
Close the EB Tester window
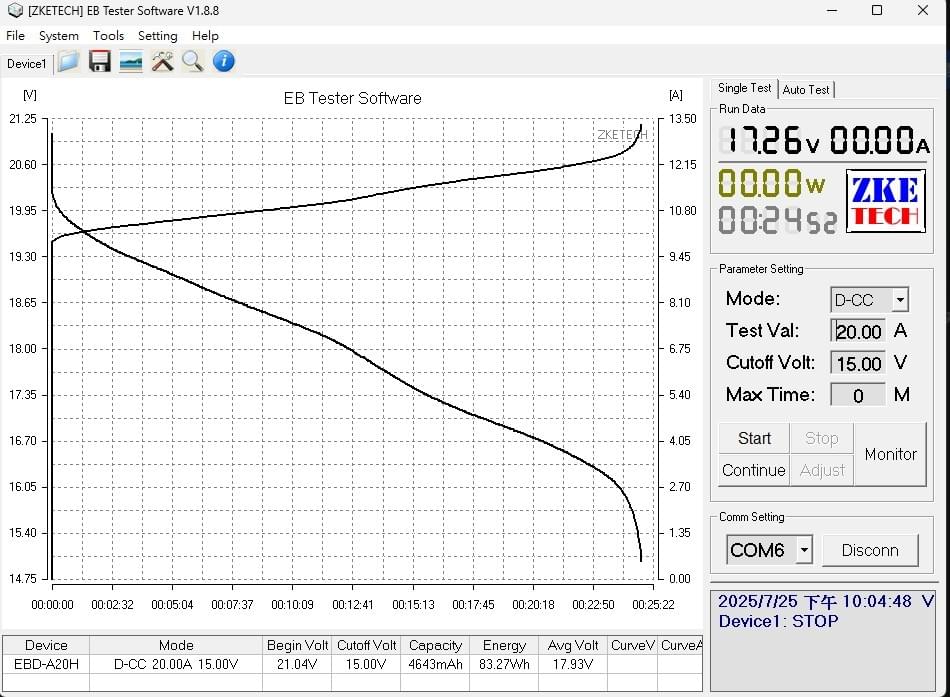tap(923, 10)
